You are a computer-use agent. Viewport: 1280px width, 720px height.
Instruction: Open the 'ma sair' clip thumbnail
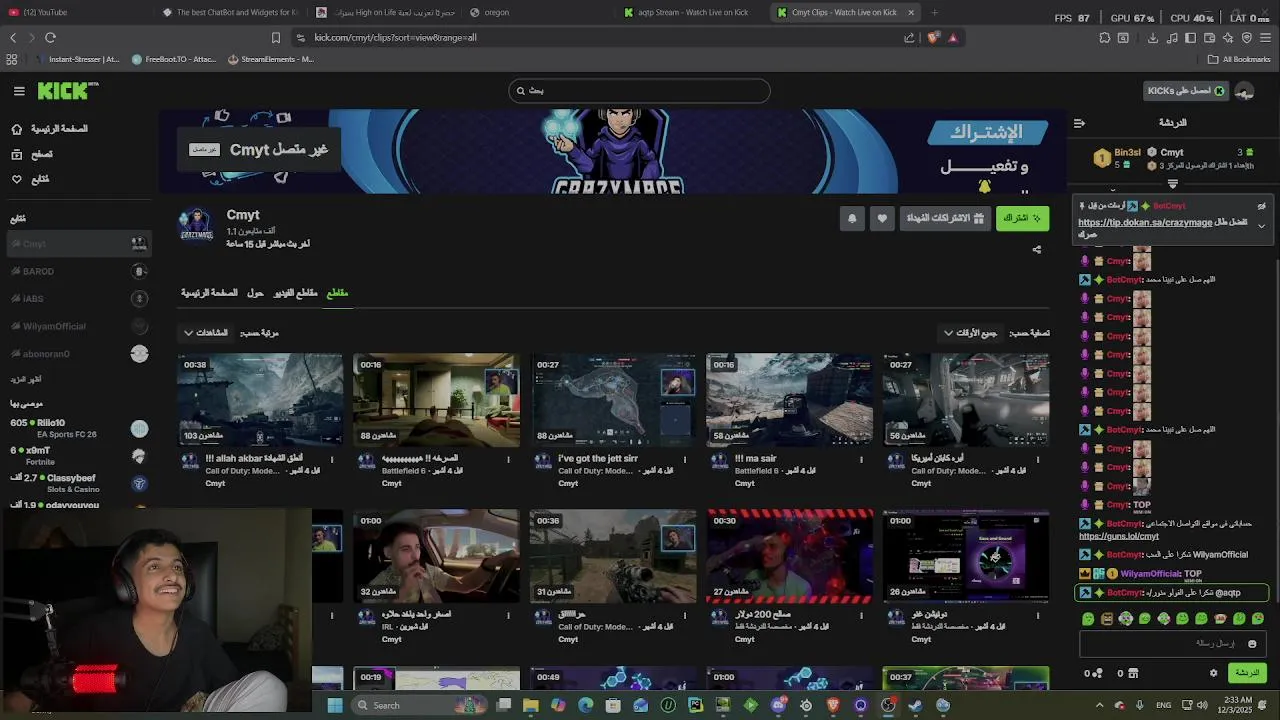(x=789, y=399)
